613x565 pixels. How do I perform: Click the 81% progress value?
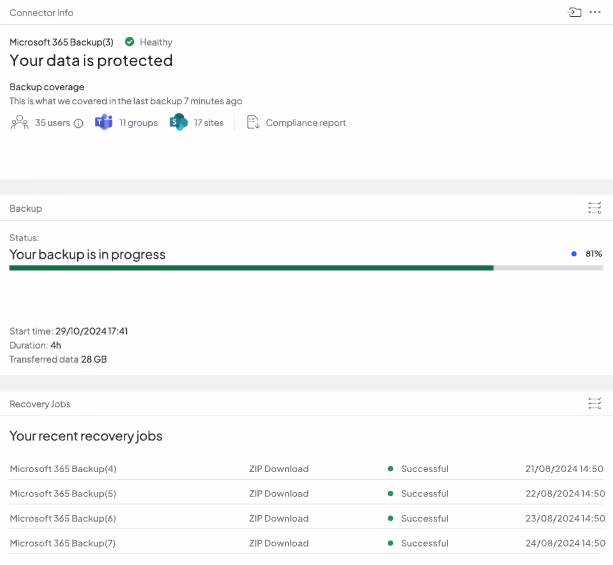pos(593,254)
